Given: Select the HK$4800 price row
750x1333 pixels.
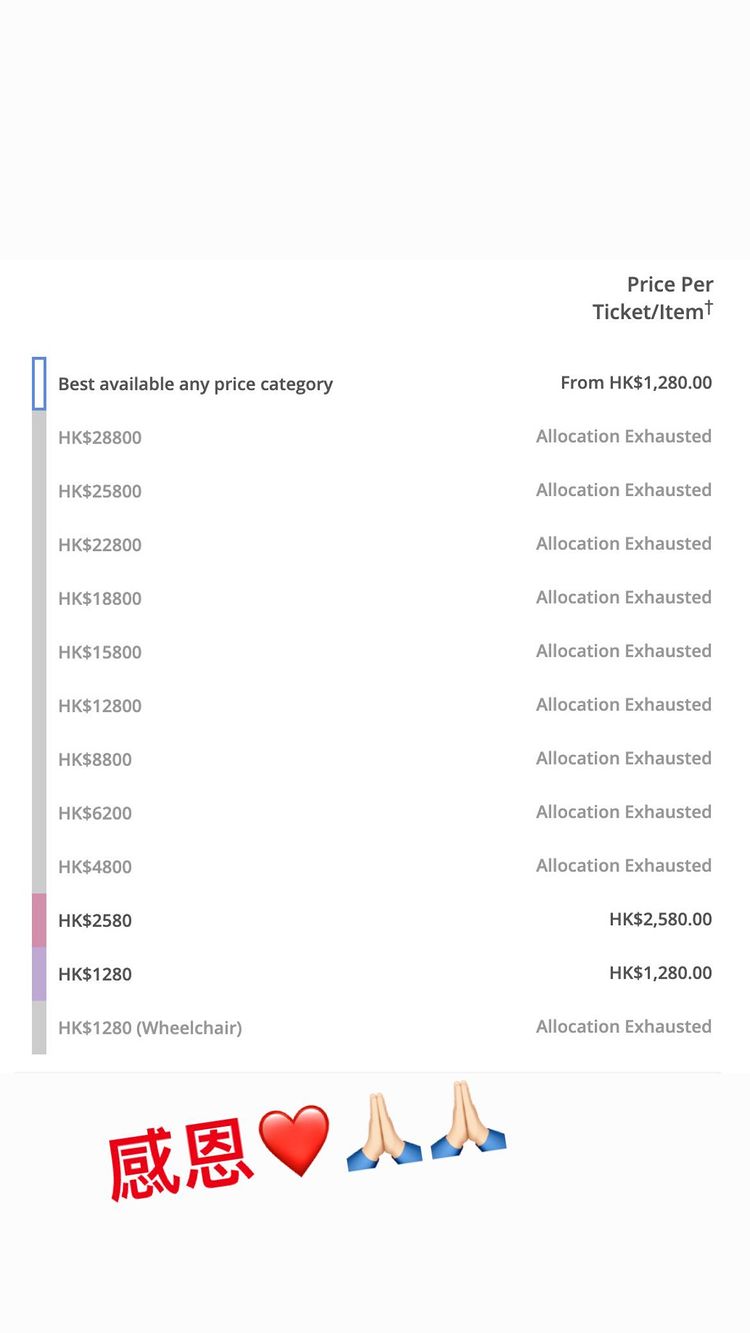Looking at the screenshot, I should tap(373, 867).
